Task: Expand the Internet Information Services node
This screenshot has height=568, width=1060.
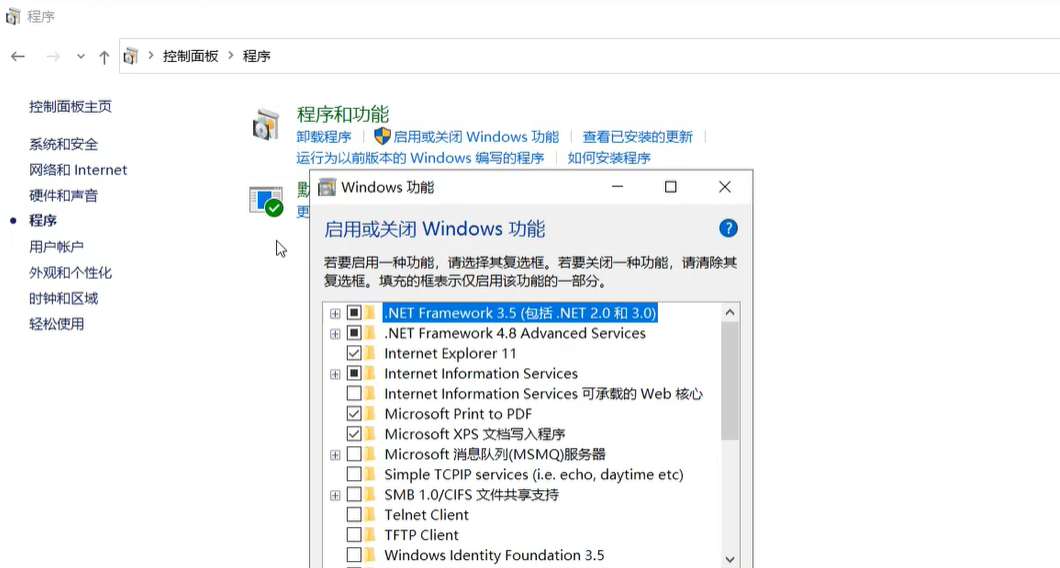Action: [x=335, y=374]
